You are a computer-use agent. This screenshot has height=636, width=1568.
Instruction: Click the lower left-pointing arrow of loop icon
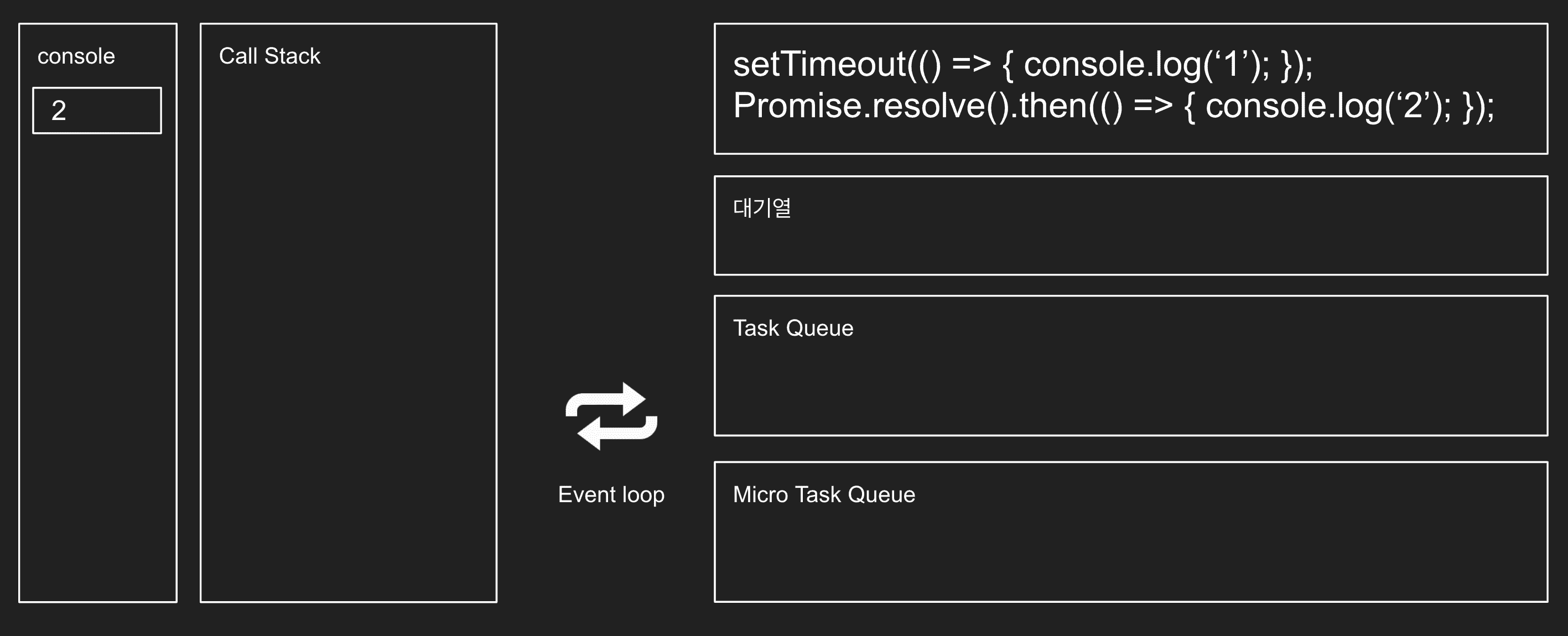[x=614, y=432]
